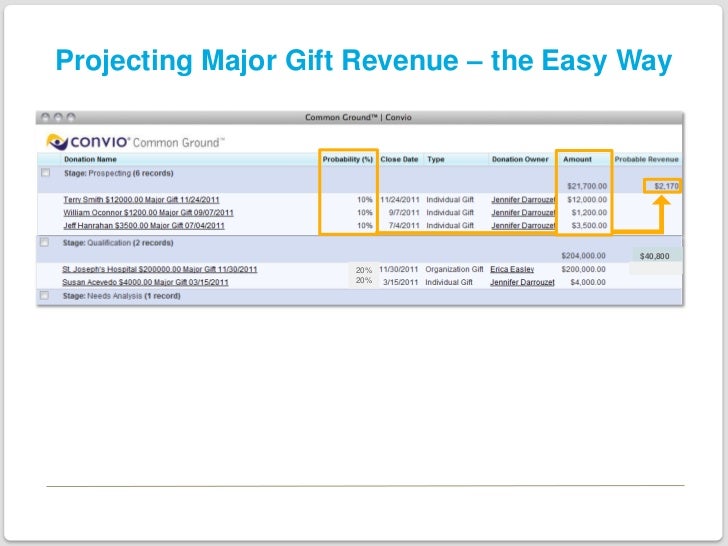This screenshot has width=728, height=546.
Task: Check the Stage: Needs Analysis checkbox
Action: pyautogui.click(x=45, y=295)
